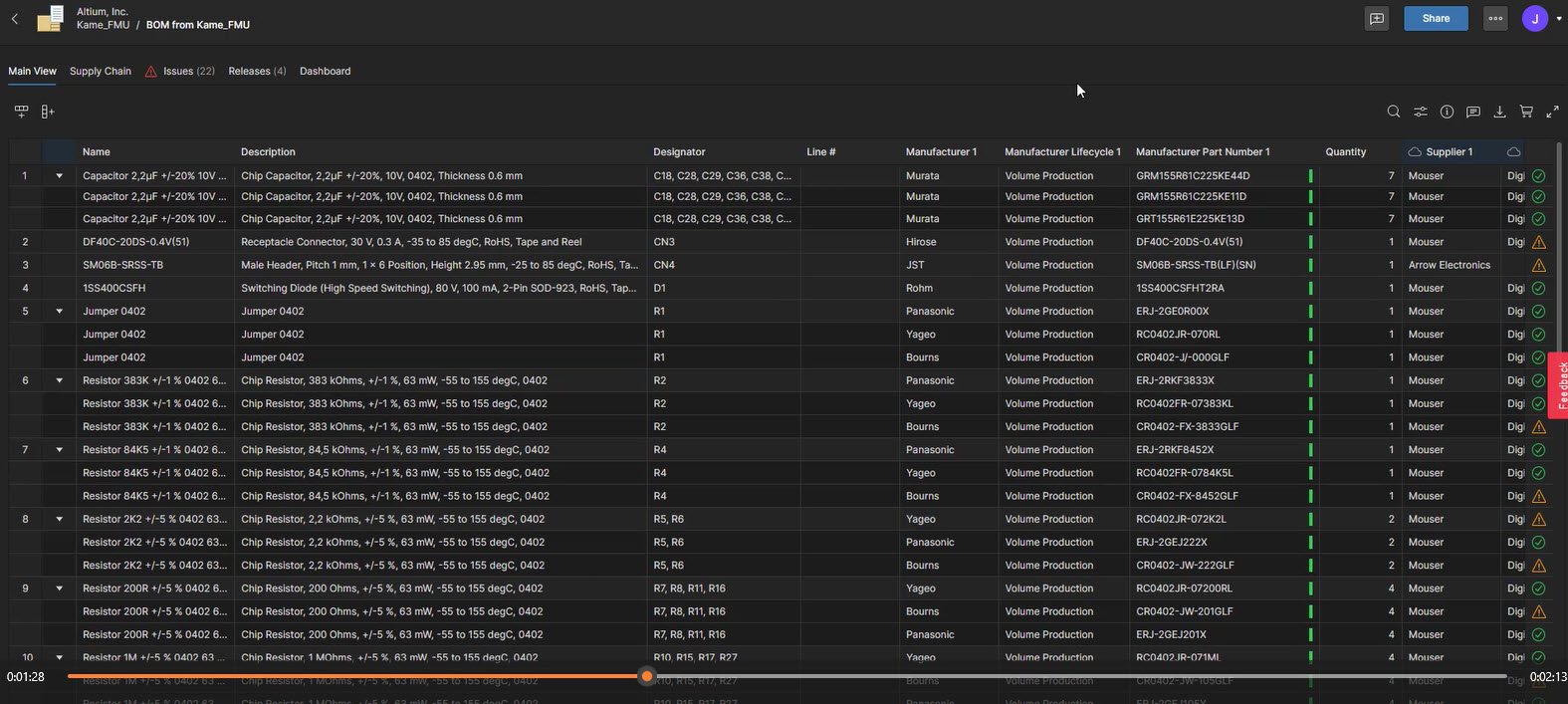Click the red Feedback side tab
Screen dimensions: 1568x704
tap(1559, 385)
